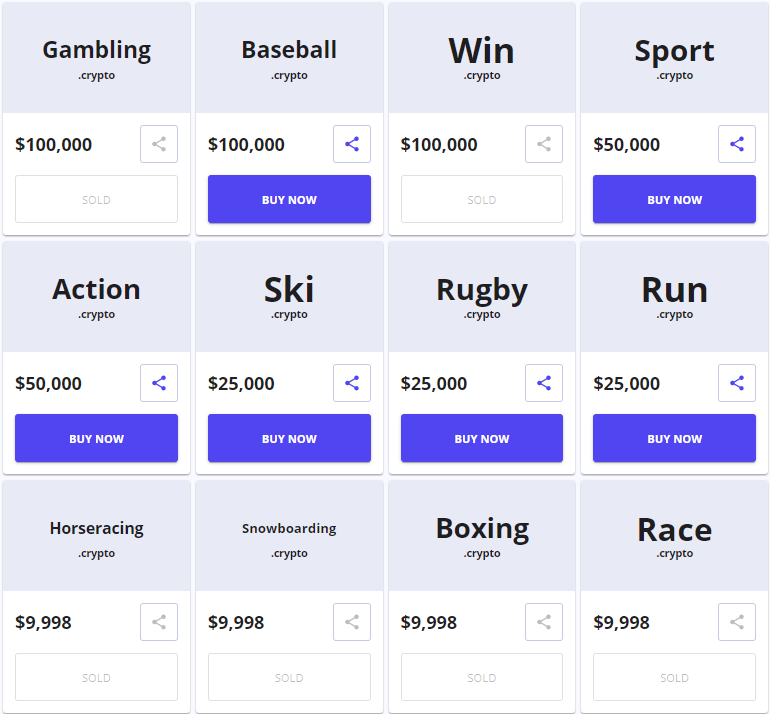The height and width of the screenshot is (714, 770).
Task: Share the Rugby.crypto listing
Action: (x=544, y=383)
